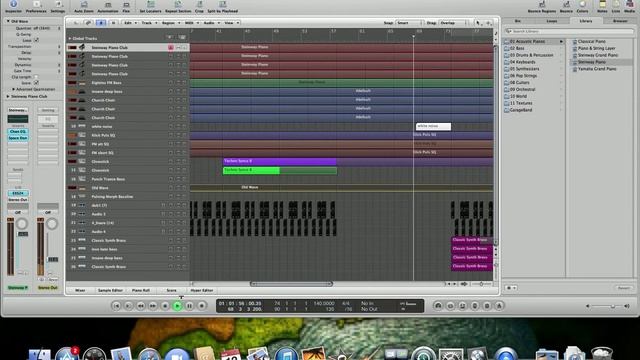The image size is (640, 360).
Task: Select the Yamaha Grand Piano preset
Action: [597, 69]
